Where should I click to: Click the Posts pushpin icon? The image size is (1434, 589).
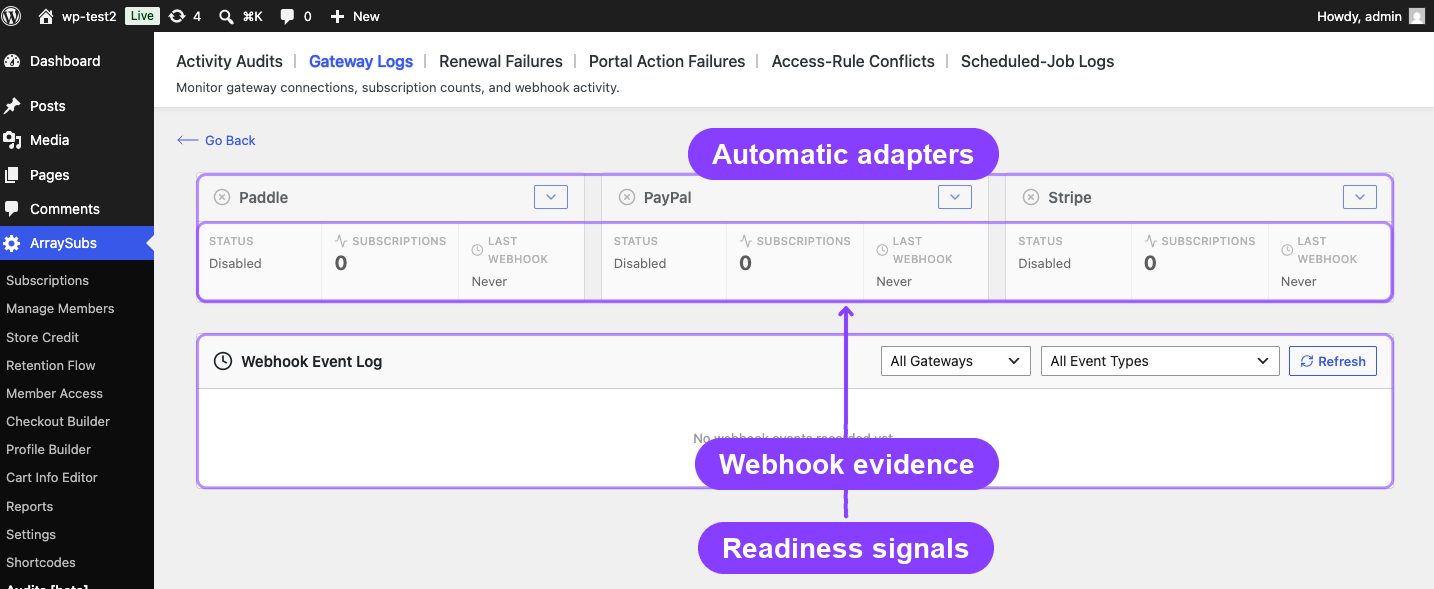pos(12,106)
